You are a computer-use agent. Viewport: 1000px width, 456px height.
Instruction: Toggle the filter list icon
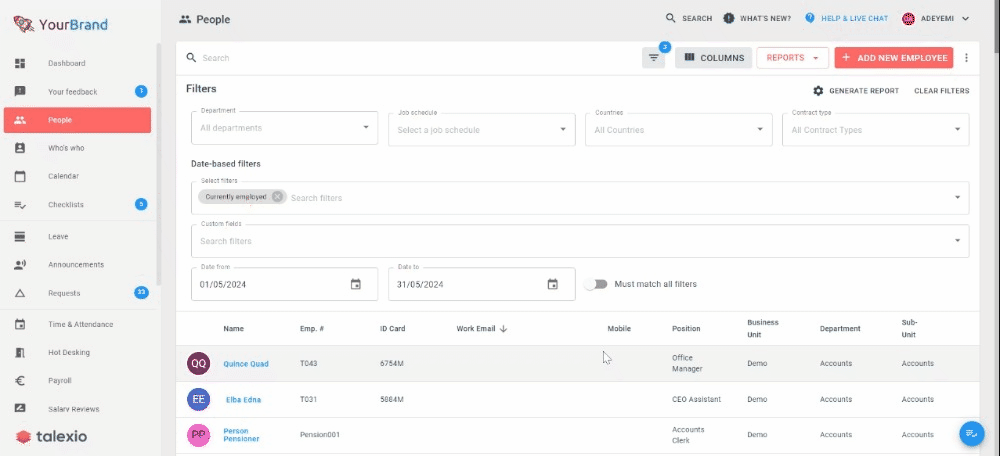[654, 58]
